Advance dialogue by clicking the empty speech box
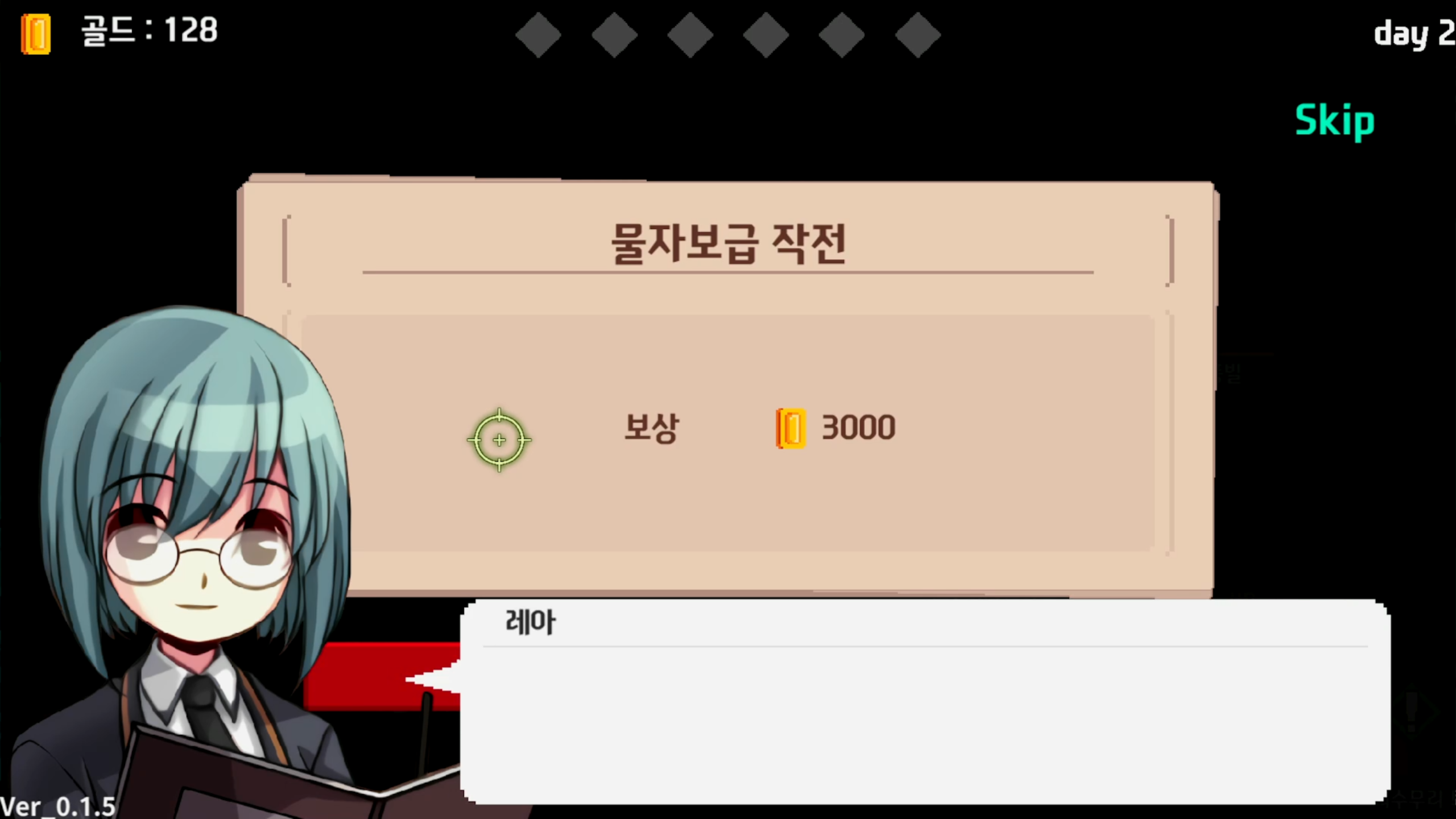The height and width of the screenshot is (819, 1456). click(925, 725)
